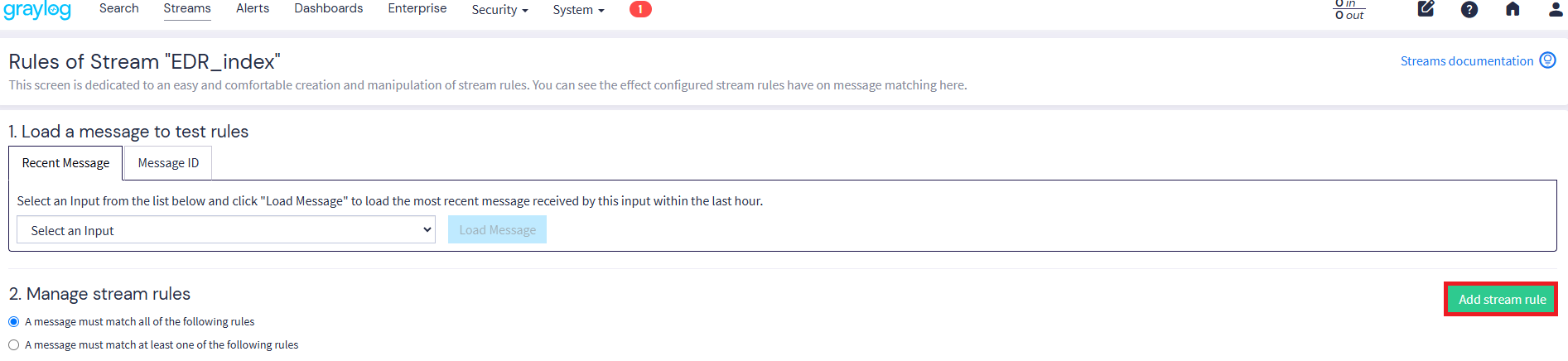Select 'match at least one' rule option
1568x361 pixels.
tap(14, 344)
